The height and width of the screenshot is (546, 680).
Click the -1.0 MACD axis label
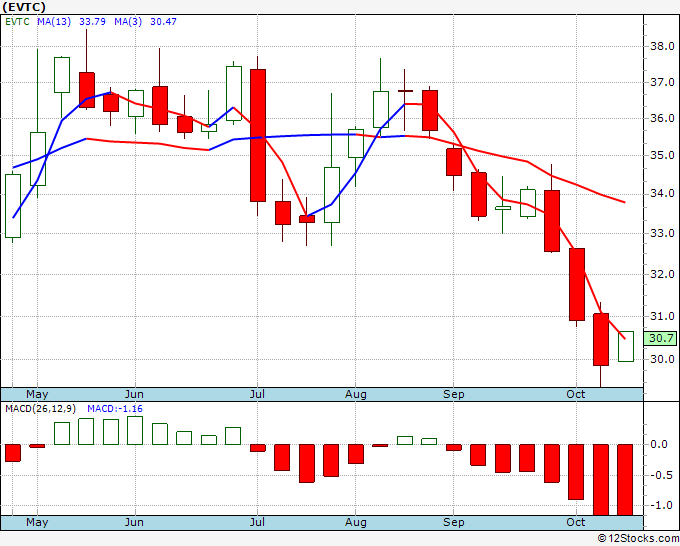pos(661,505)
